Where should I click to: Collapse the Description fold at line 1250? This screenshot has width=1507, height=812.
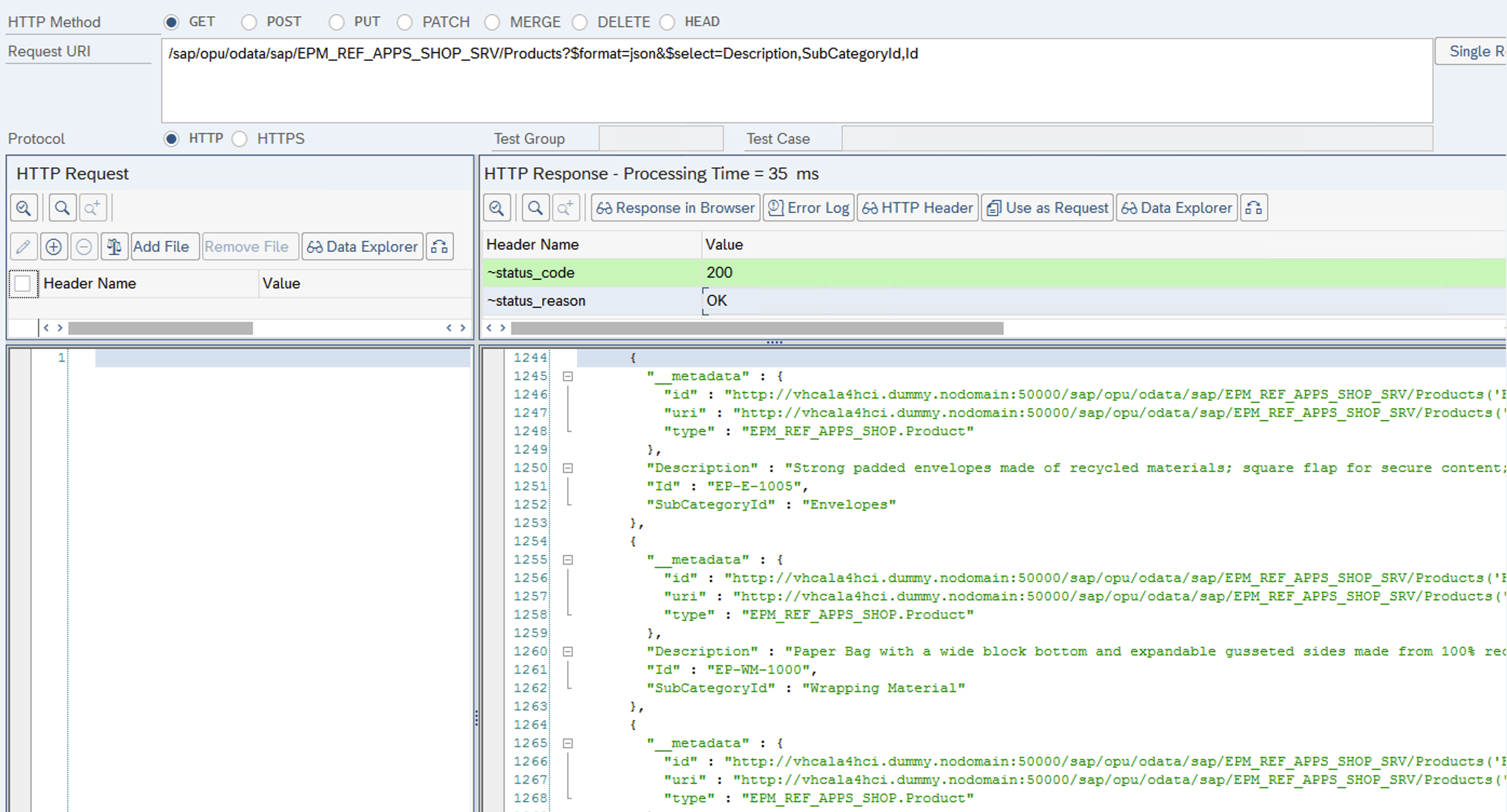pyautogui.click(x=568, y=468)
